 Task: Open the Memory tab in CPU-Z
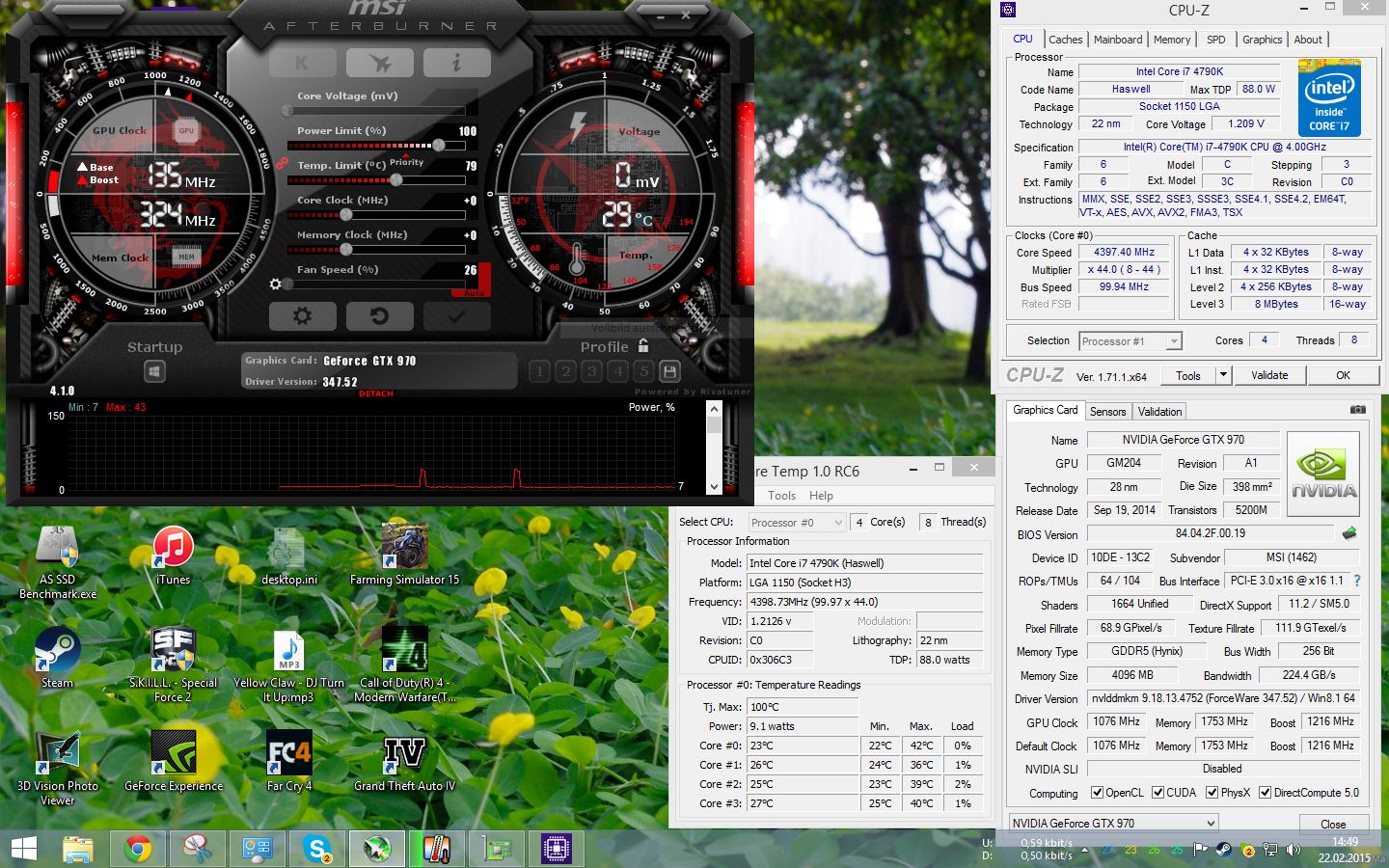[1172, 40]
